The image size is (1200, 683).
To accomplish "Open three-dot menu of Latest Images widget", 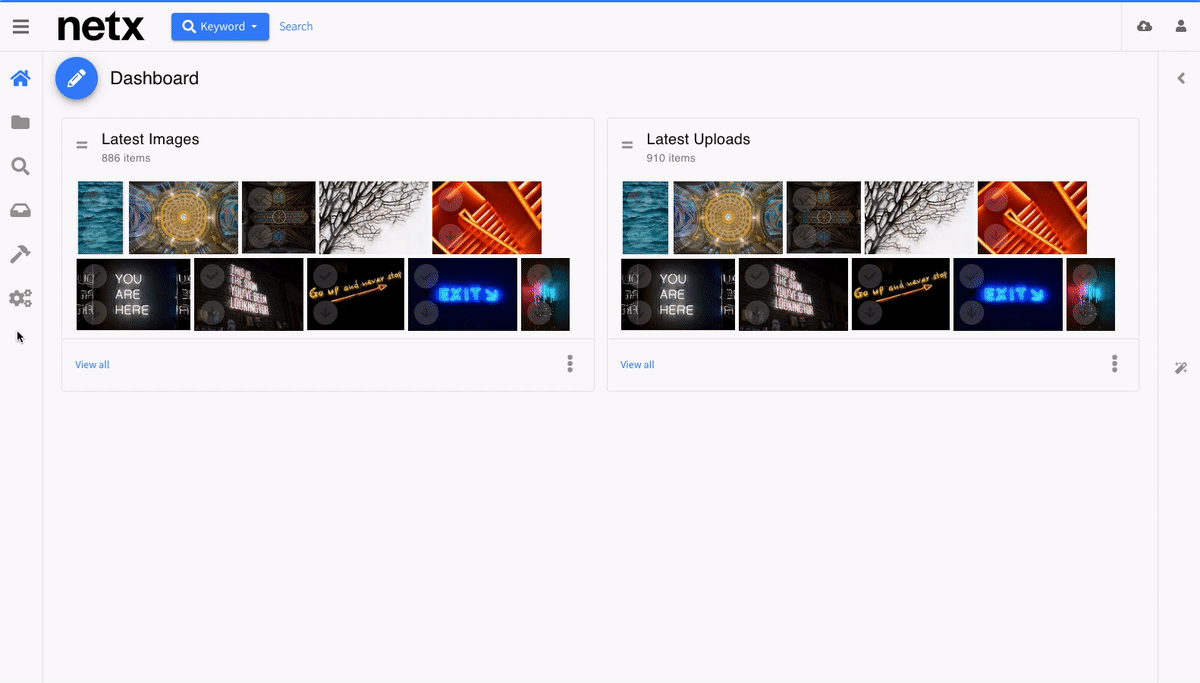I will coord(570,364).
